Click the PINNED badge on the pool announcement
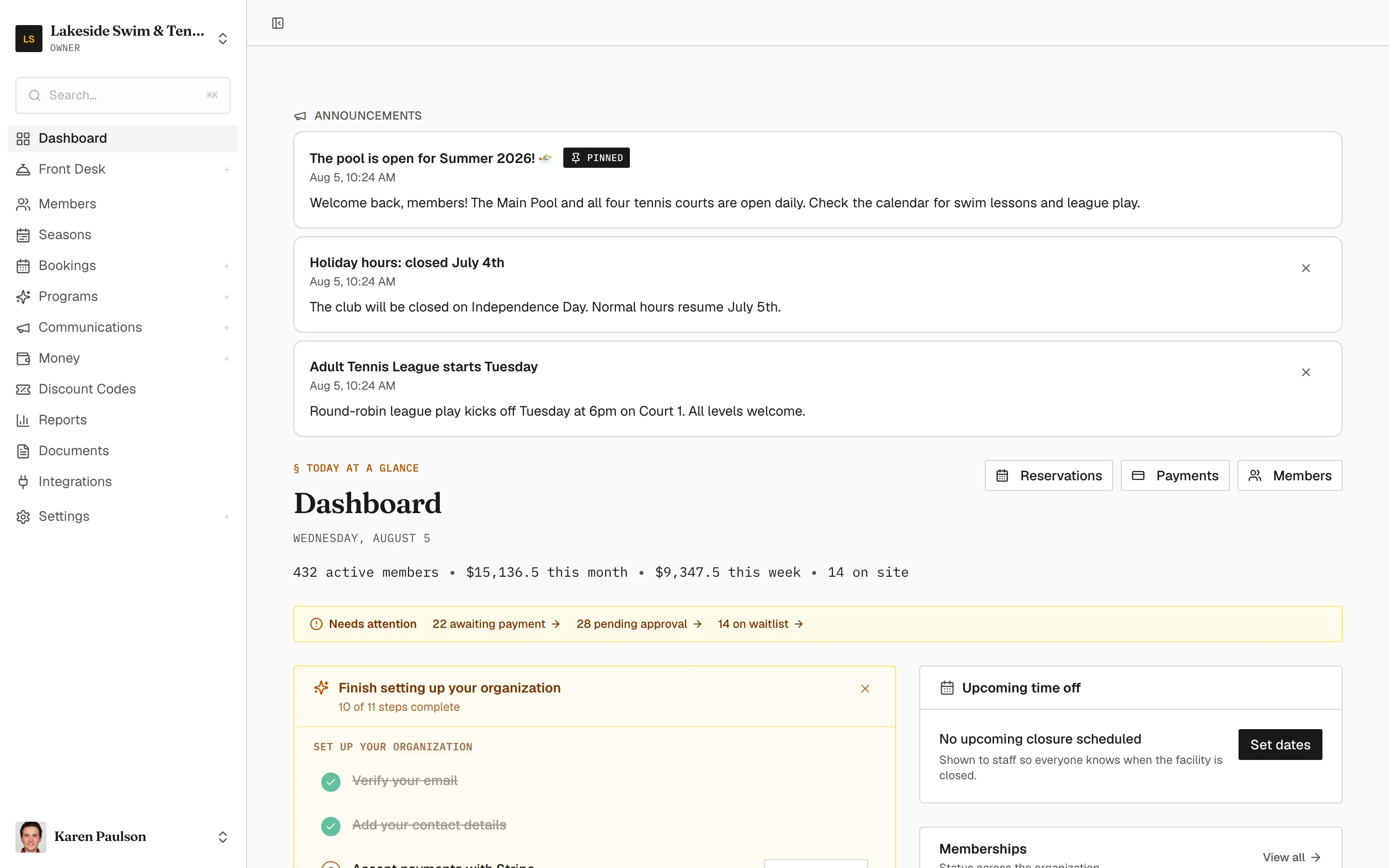This screenshot has width=1389, height=868. pyautogui.click(x=596, y=158)
